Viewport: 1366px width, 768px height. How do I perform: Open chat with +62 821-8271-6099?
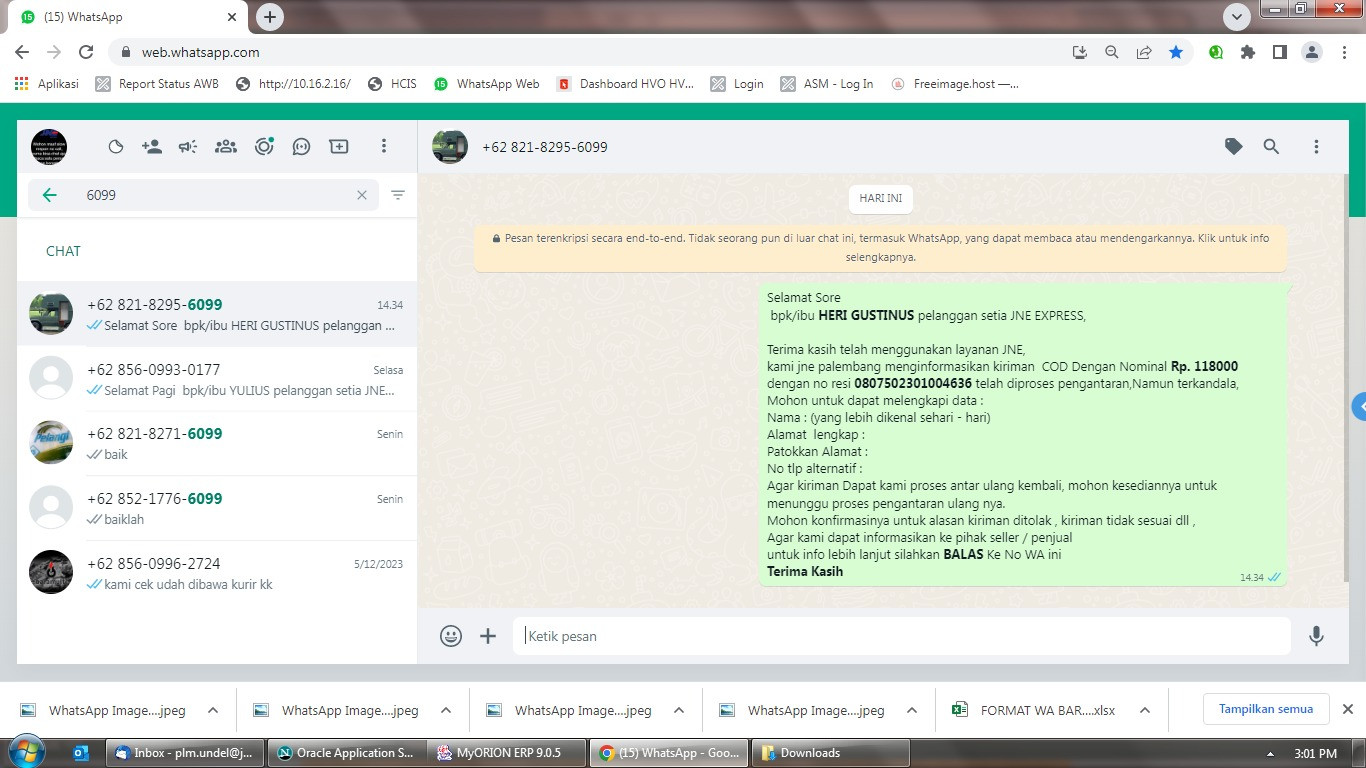[x=217, y=444]
